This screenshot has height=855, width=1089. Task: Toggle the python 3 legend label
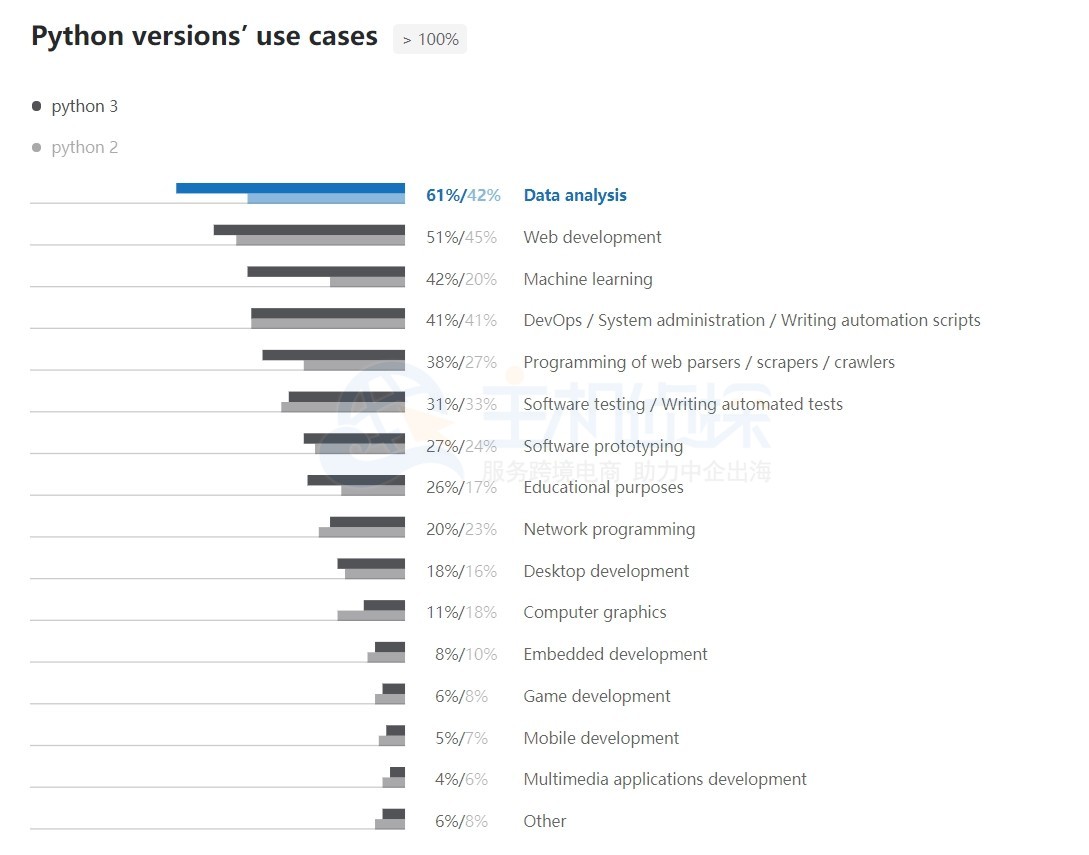85,106
